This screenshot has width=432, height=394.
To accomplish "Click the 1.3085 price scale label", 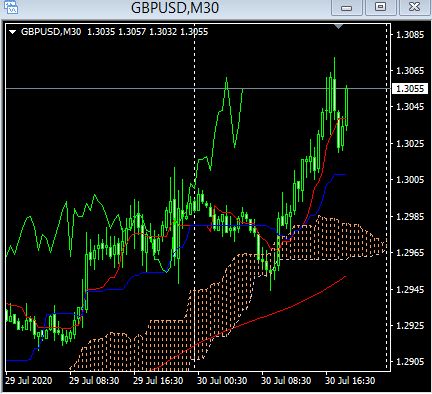I will click(x=410, y=34).
